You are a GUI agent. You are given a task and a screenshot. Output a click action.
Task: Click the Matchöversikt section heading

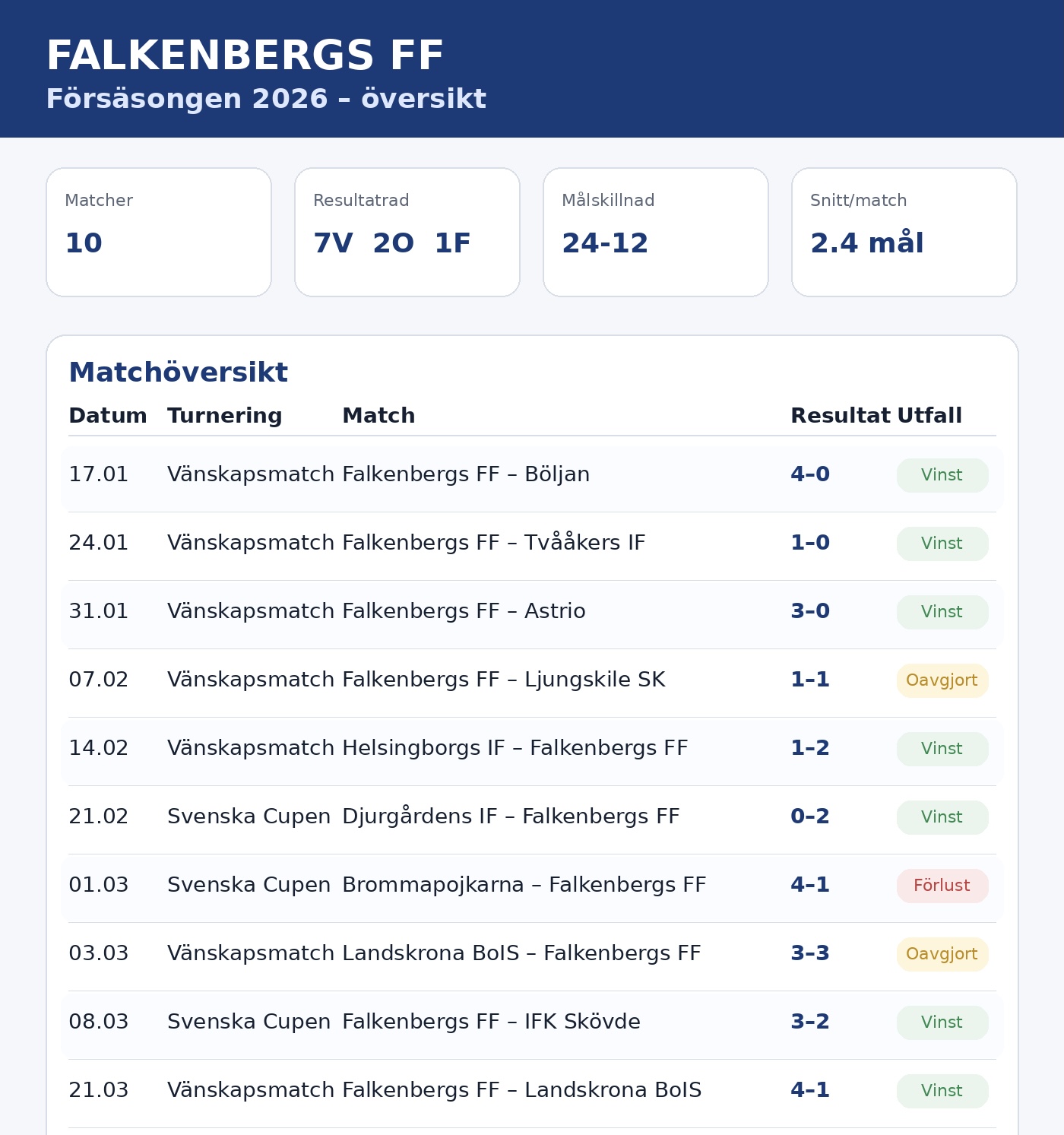[178, 373]
